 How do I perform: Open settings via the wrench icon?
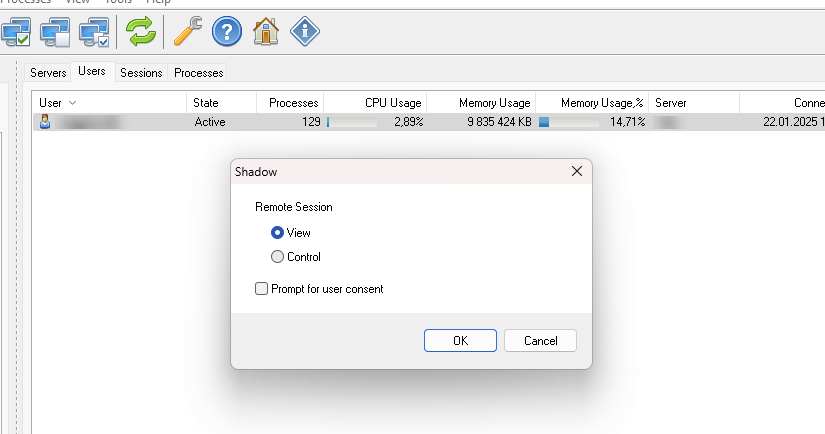click(x=187, y=32)
